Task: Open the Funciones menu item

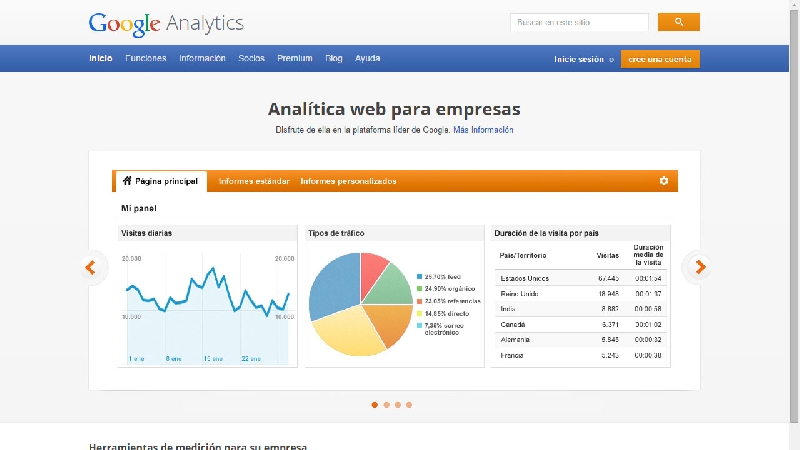Action: pos(146,58)
